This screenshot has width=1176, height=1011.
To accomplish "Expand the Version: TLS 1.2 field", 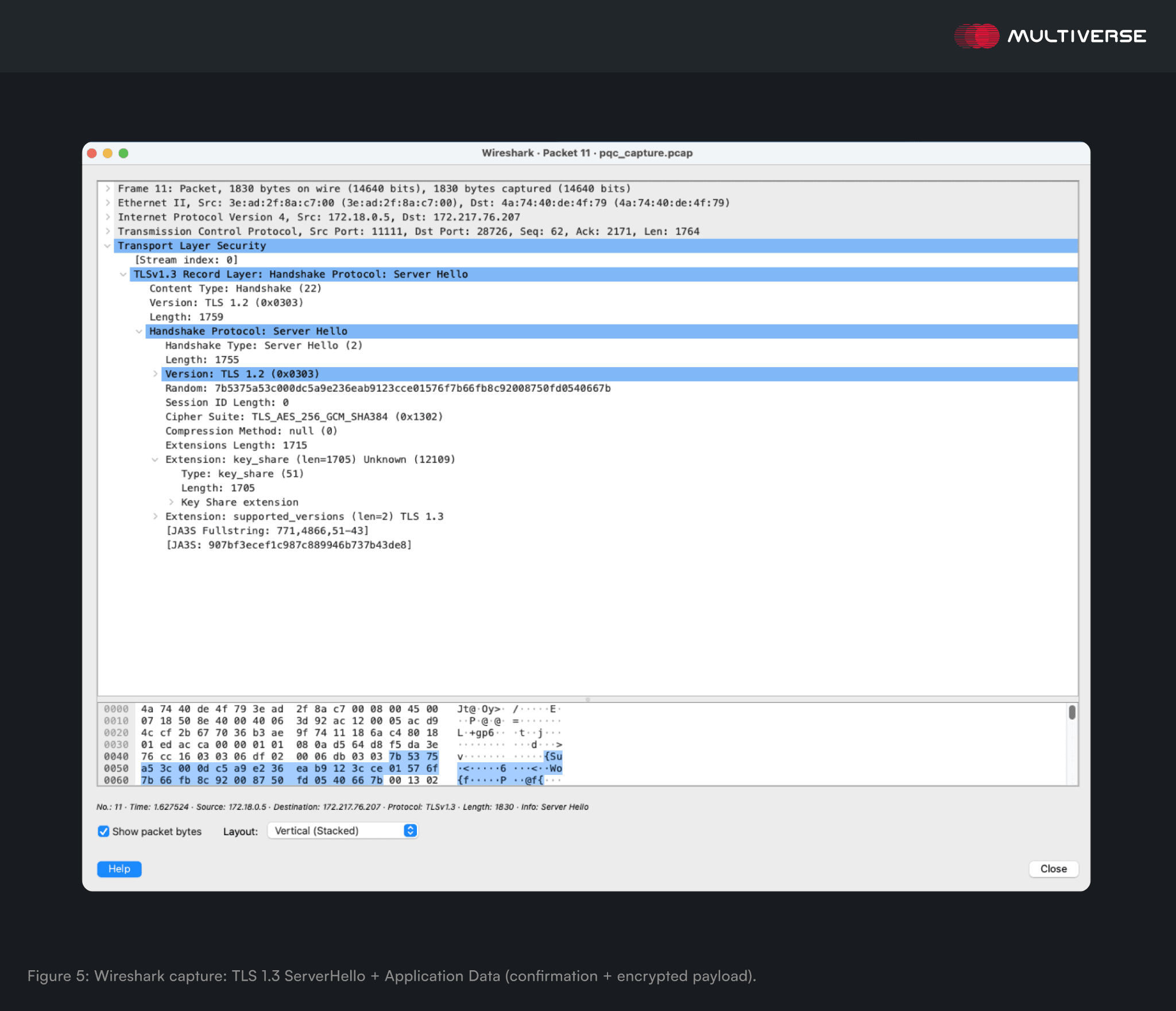I will pyautogui.click(x=155, y=374).
